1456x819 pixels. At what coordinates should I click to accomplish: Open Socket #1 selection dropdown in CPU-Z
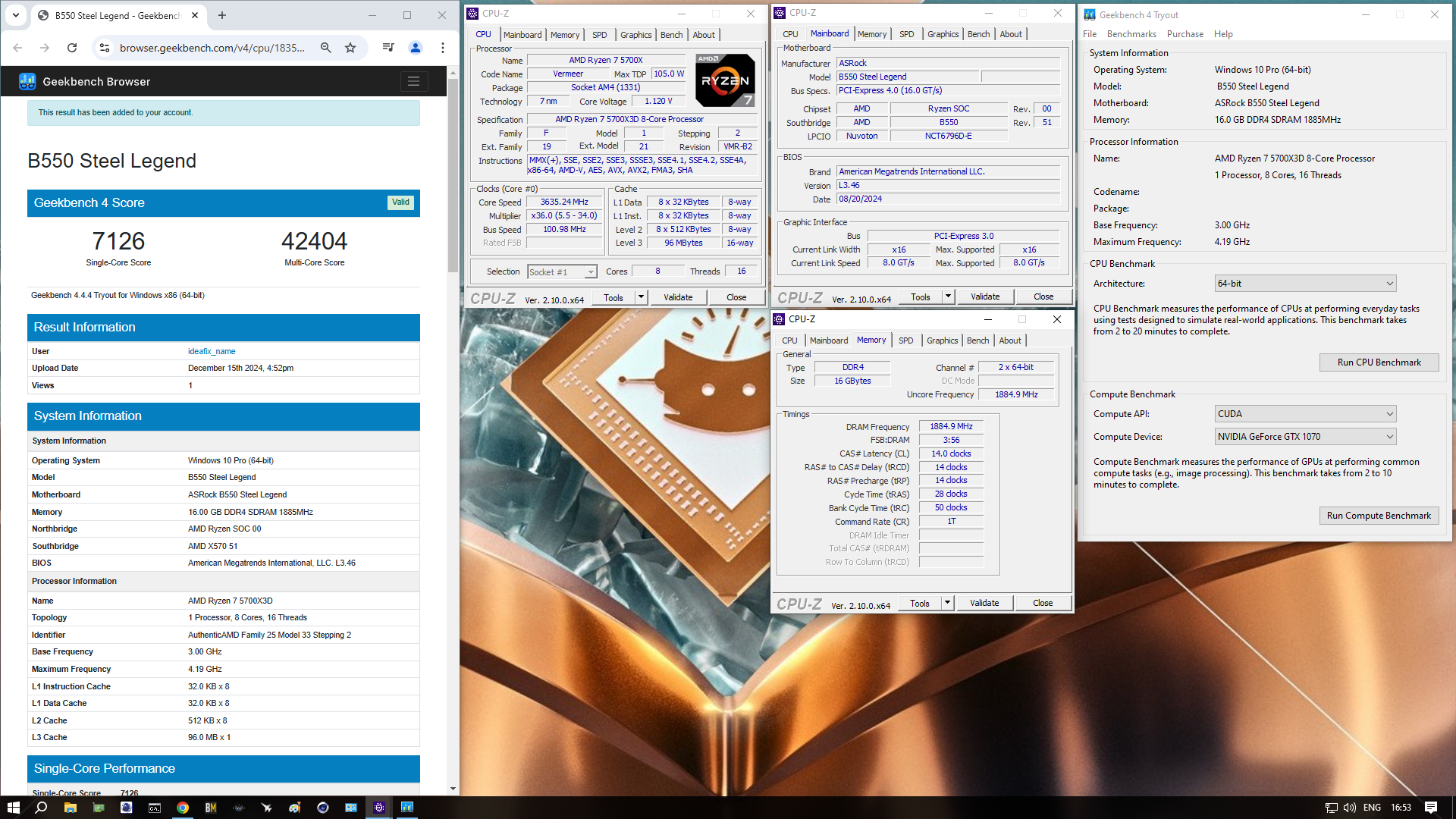point(563,271)
